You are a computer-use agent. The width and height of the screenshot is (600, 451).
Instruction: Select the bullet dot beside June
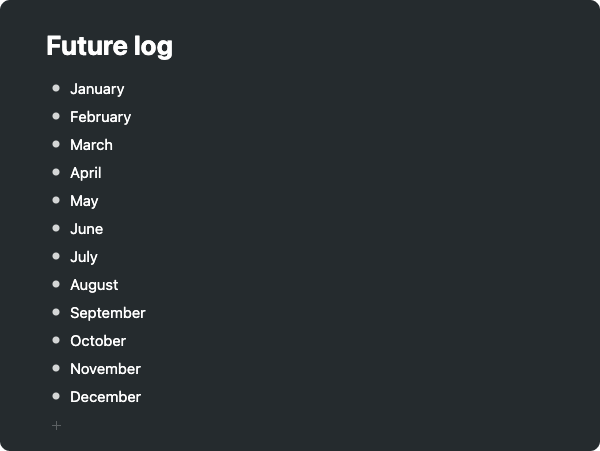[x=56, y=228]
